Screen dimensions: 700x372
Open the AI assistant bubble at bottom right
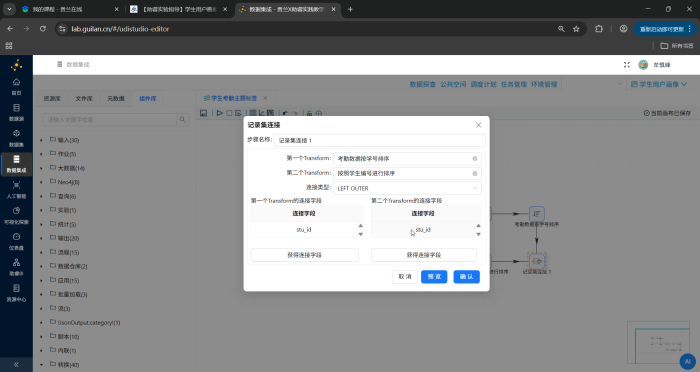[x=688, y=361]
